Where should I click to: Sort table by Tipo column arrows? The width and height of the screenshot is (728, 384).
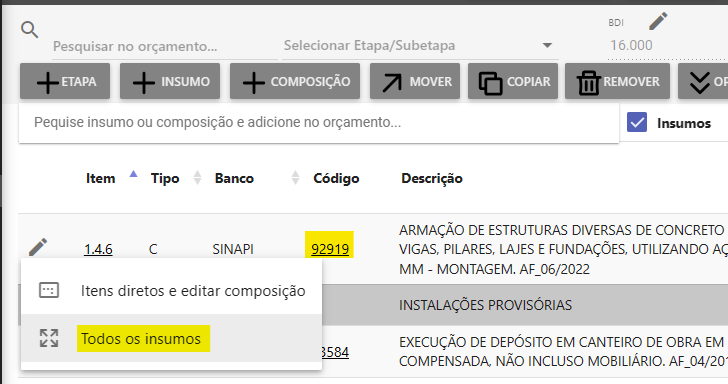[197, 178]
